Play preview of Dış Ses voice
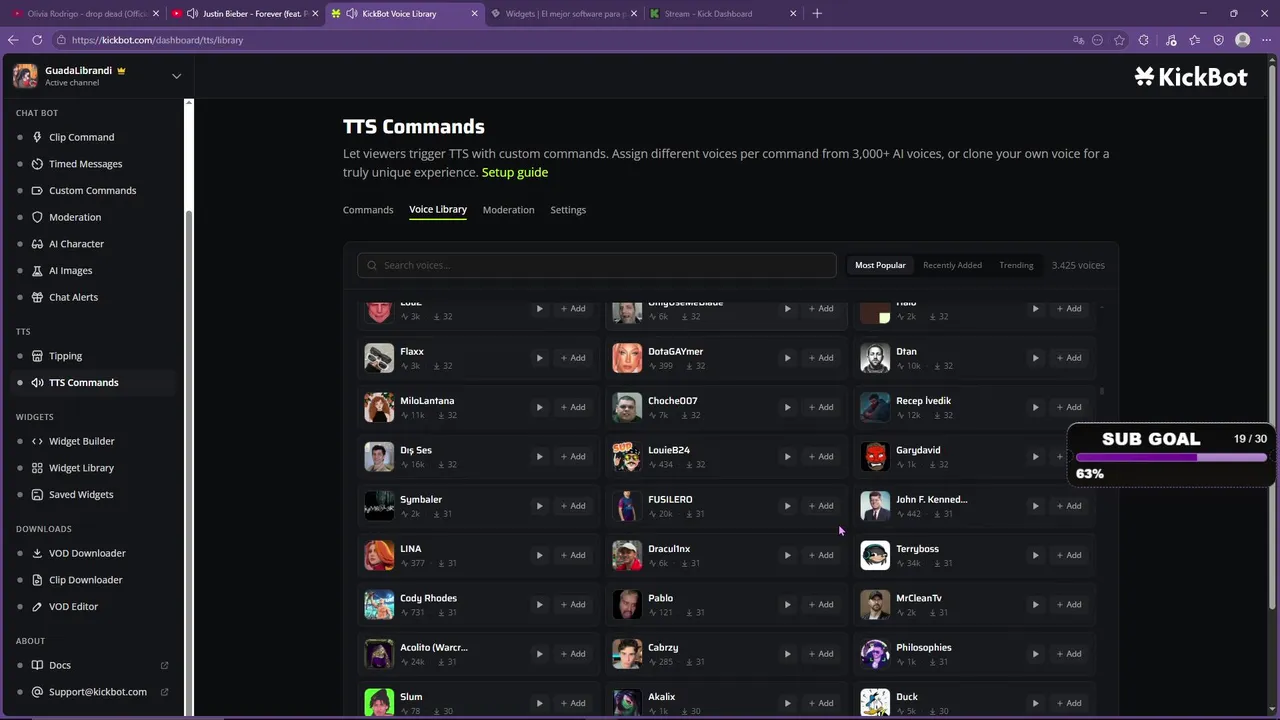This screenshot has height=720, width=1280. pyautogui.click(x=539, y=456)
